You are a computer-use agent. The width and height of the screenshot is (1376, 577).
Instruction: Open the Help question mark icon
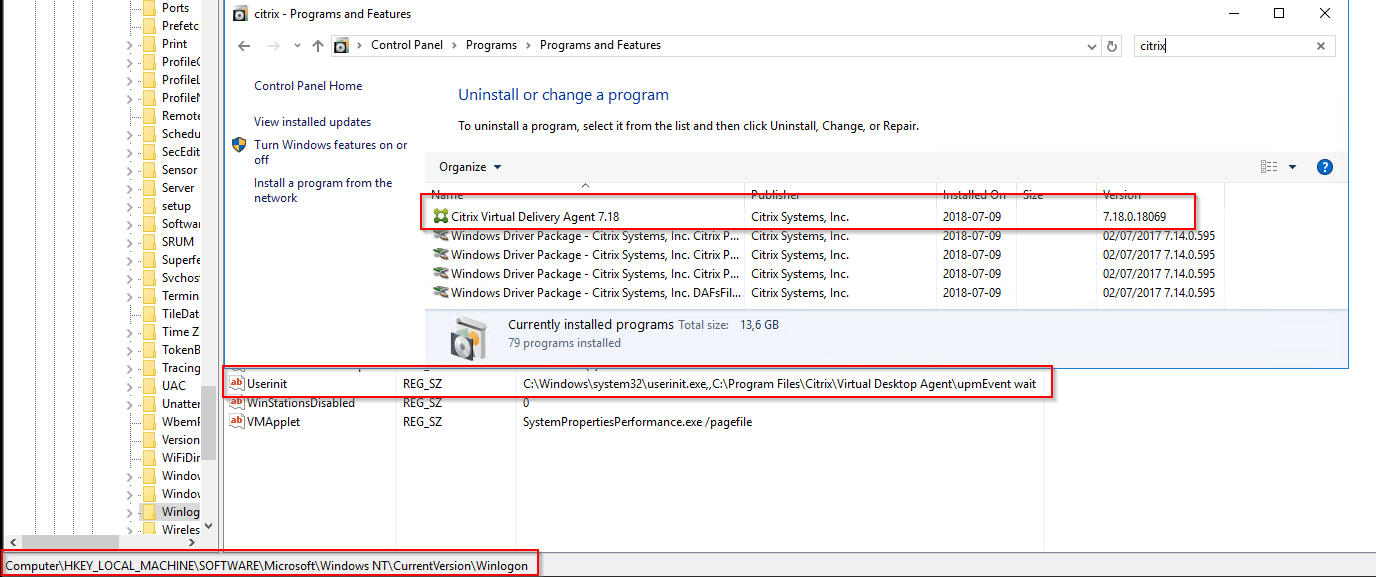(x=1325, y=167)
